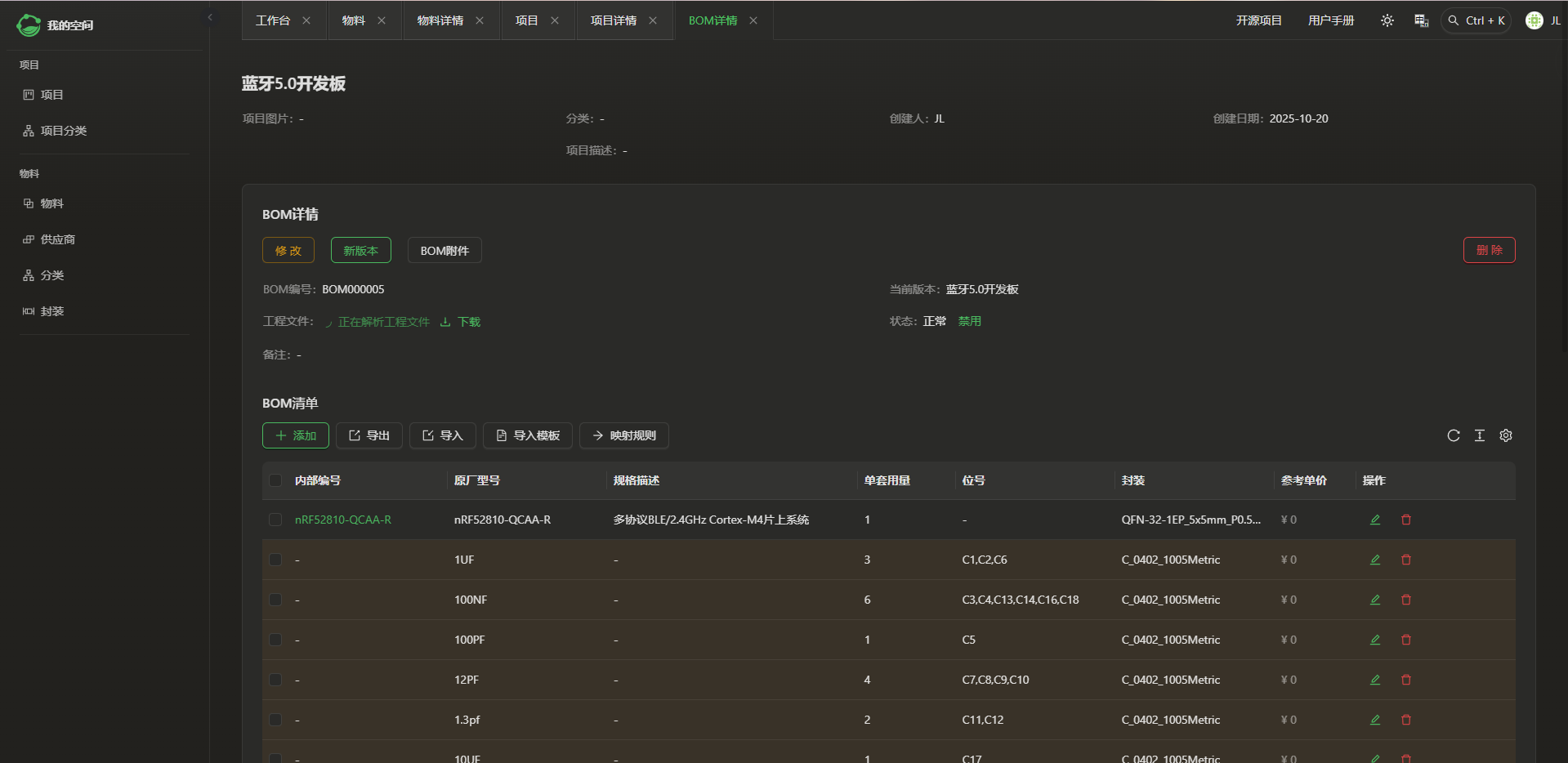Click the user avatar icon JL

(1534, 20)
